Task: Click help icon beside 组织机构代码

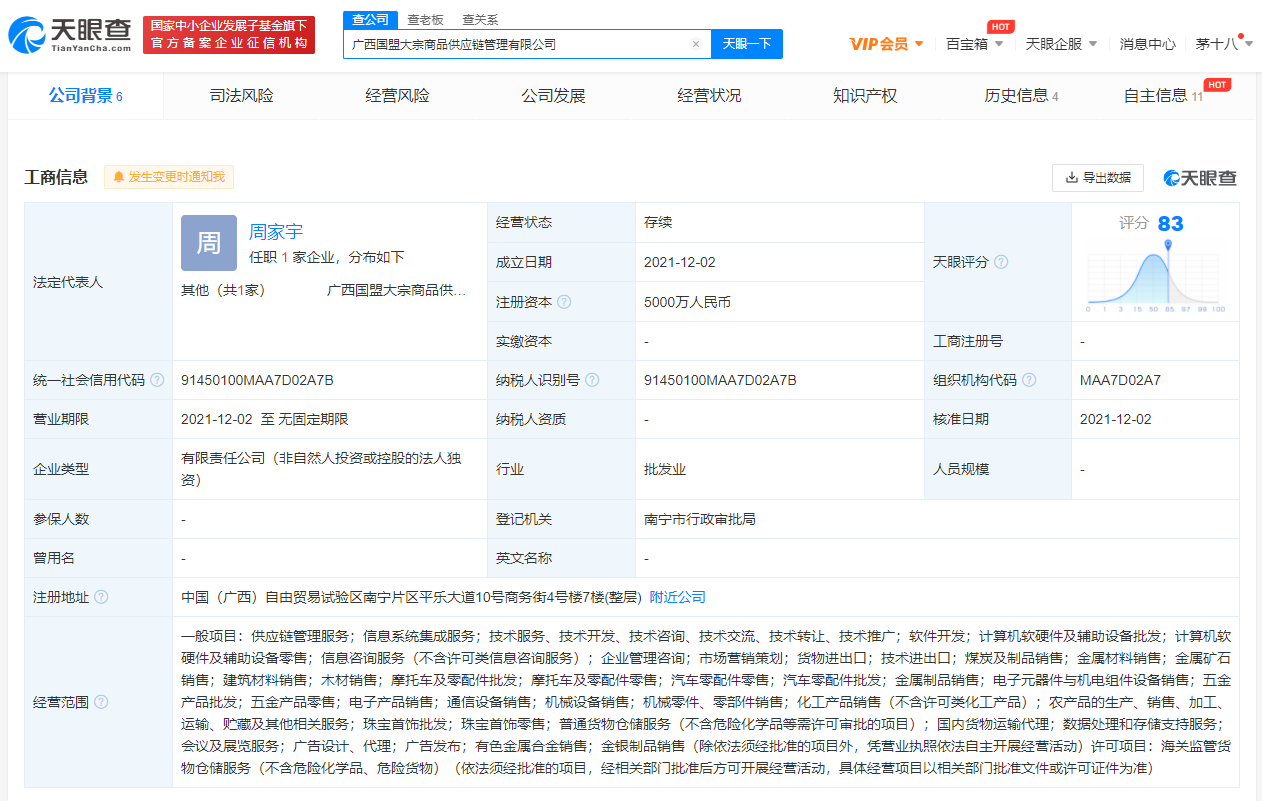Action: pos(1029,381)
